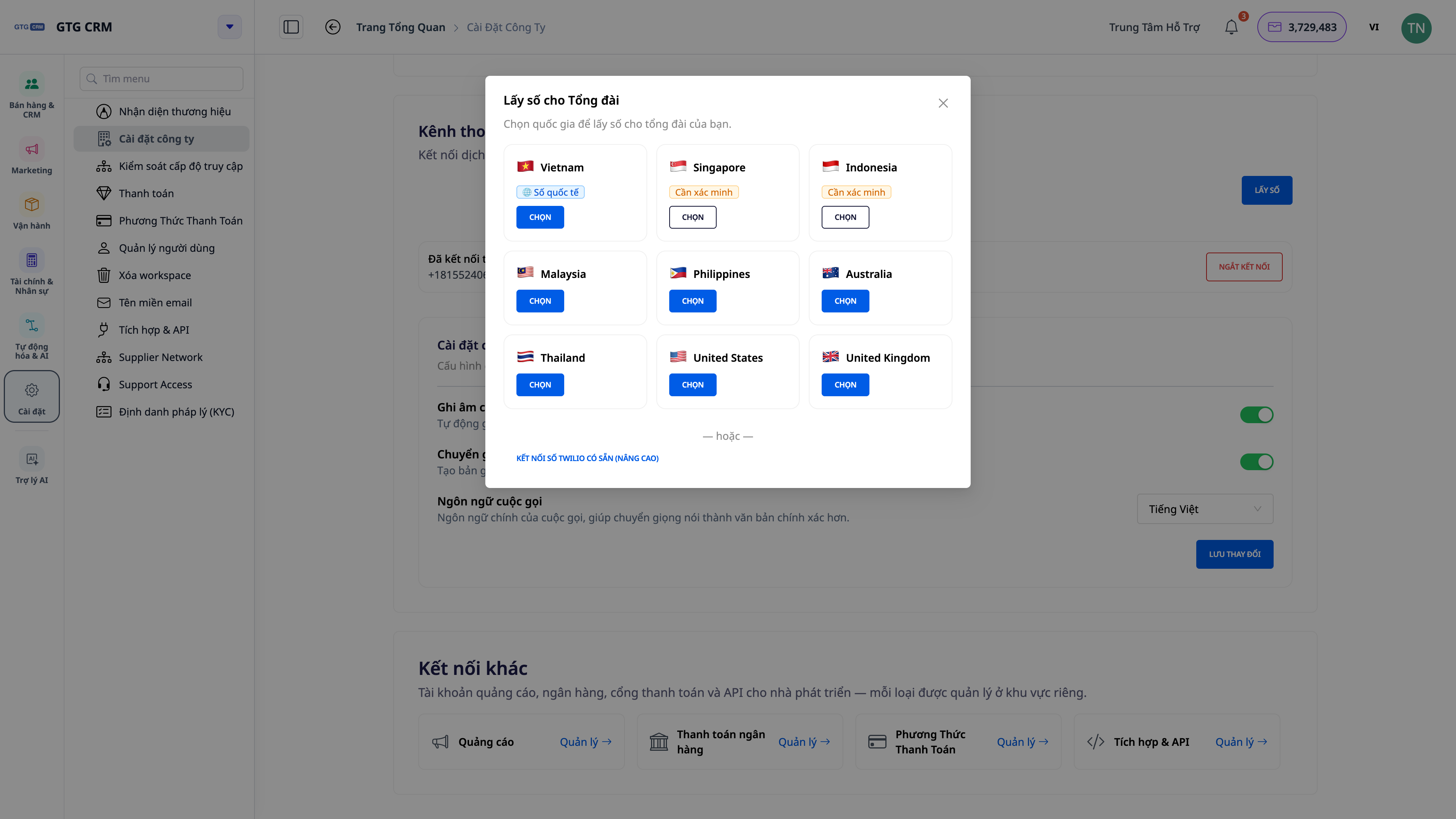This screenshot has width=1456, height=819.
Task: Click the United Kingdom flag icon
Action: (x=830, y=357)
